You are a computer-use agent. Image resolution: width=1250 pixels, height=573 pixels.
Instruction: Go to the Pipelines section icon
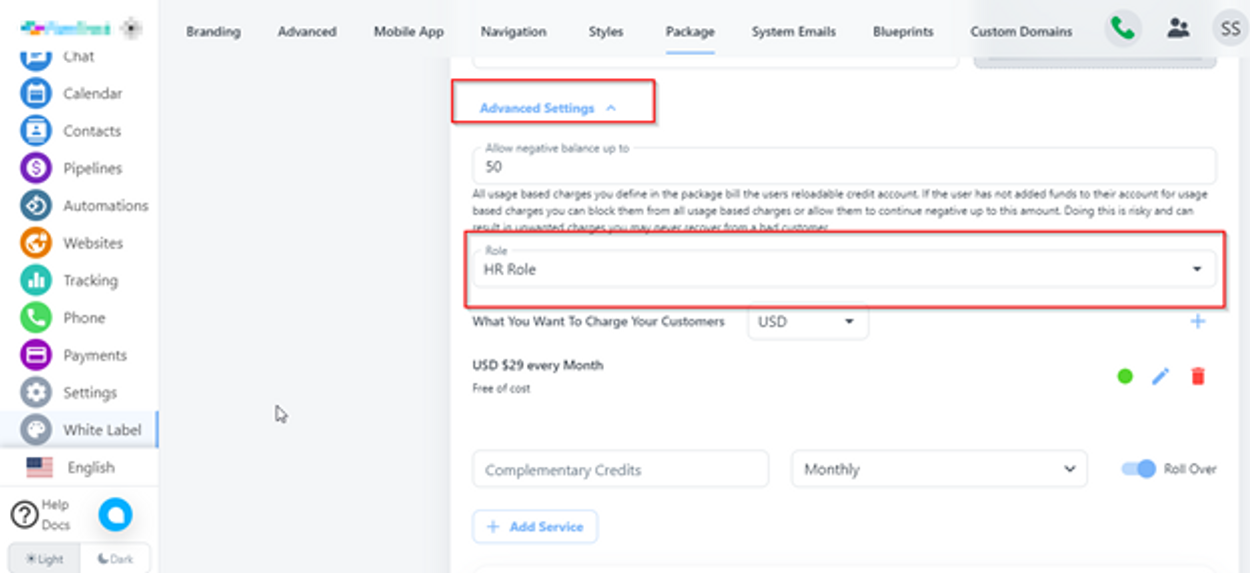[36, 168]
